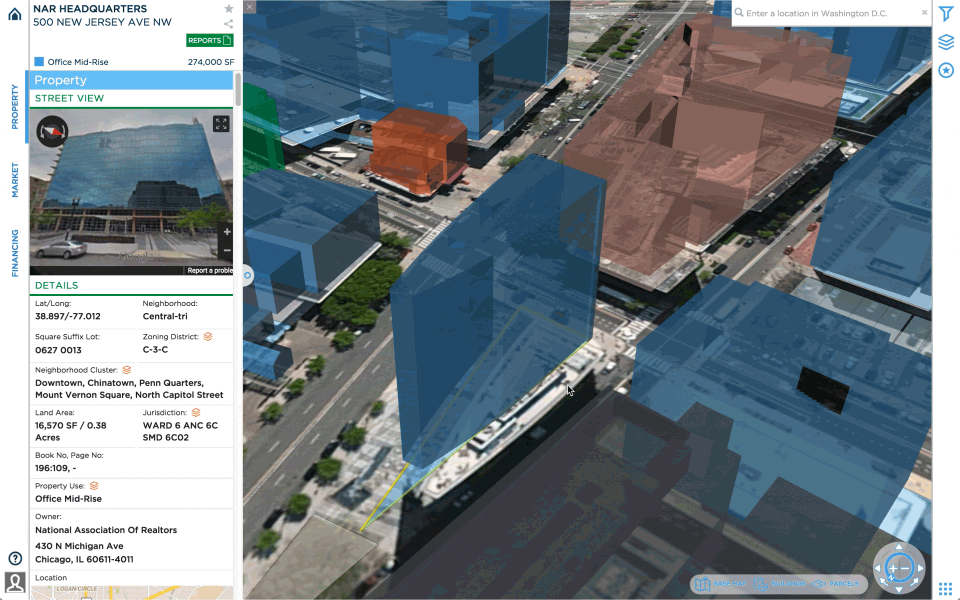Click the search magnifier icon

[x=739, y=12]
